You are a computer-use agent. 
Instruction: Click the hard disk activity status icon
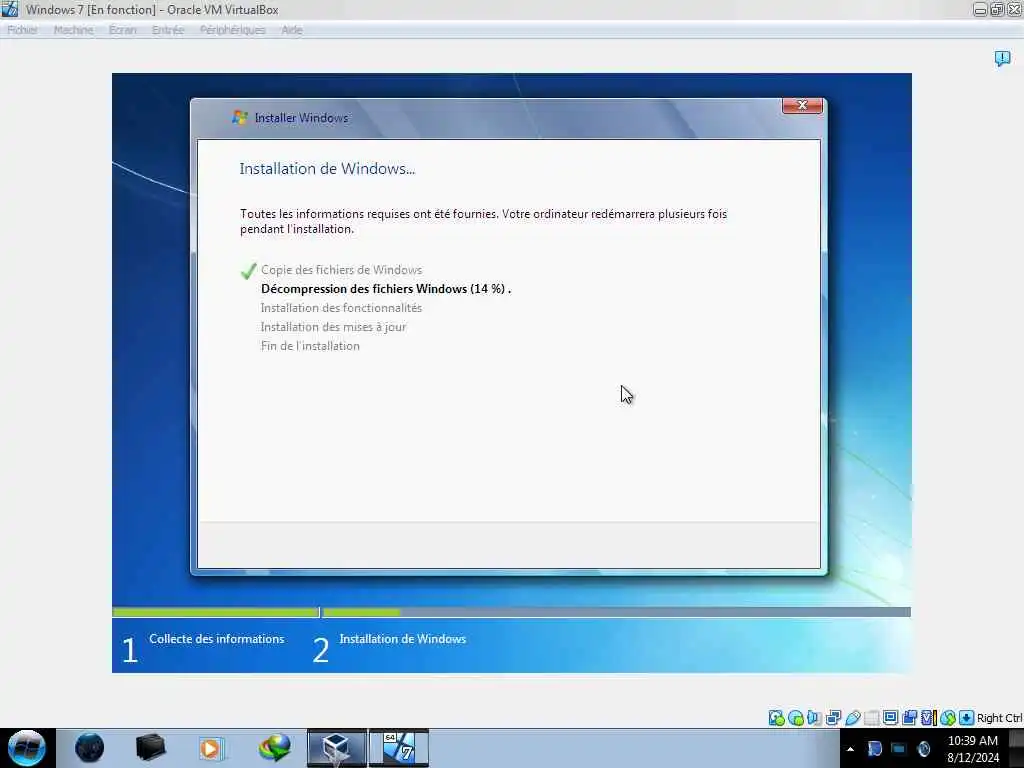coord(776,718)
